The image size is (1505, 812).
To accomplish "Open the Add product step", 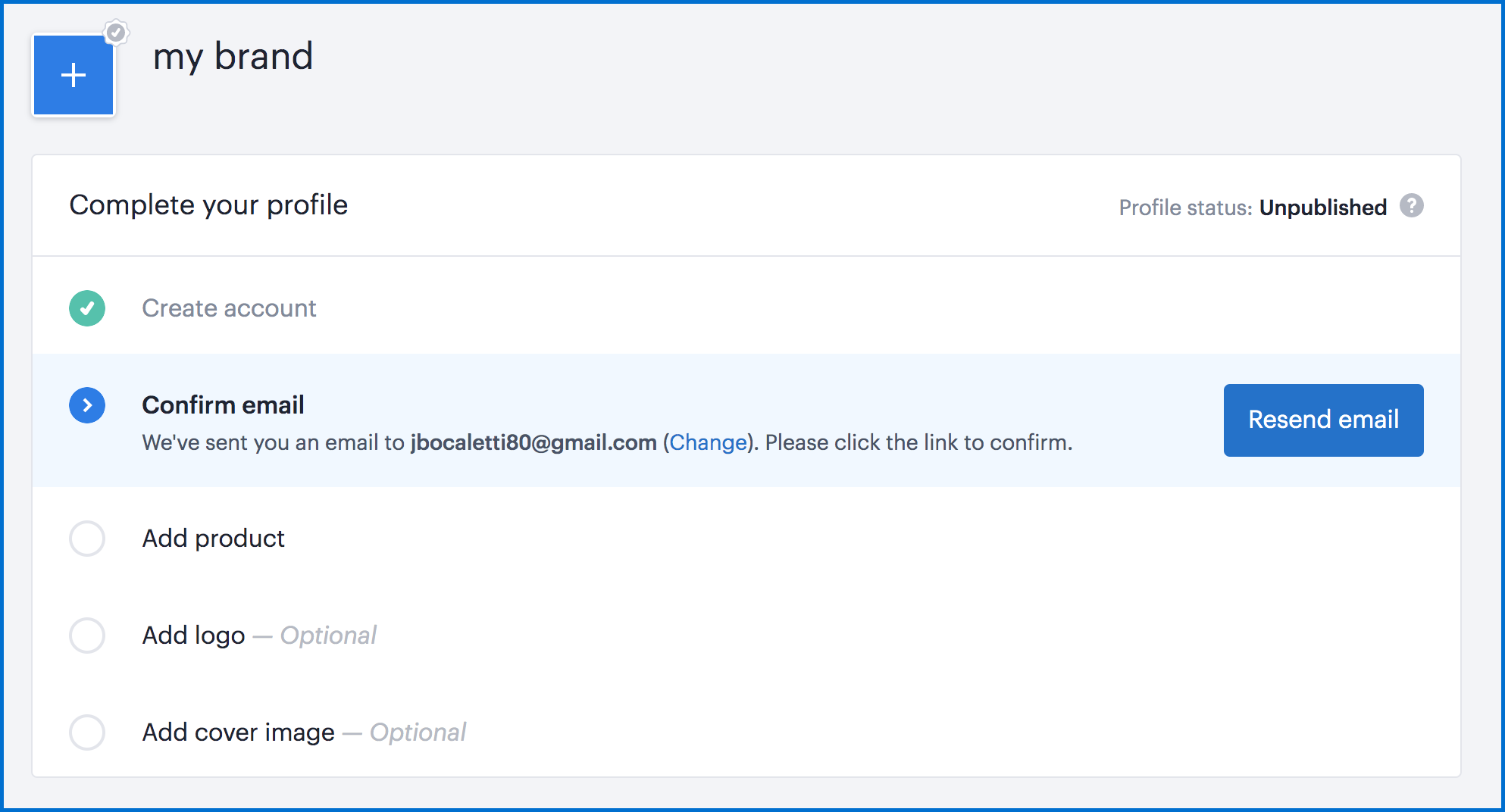I will (x=213, y=539).
